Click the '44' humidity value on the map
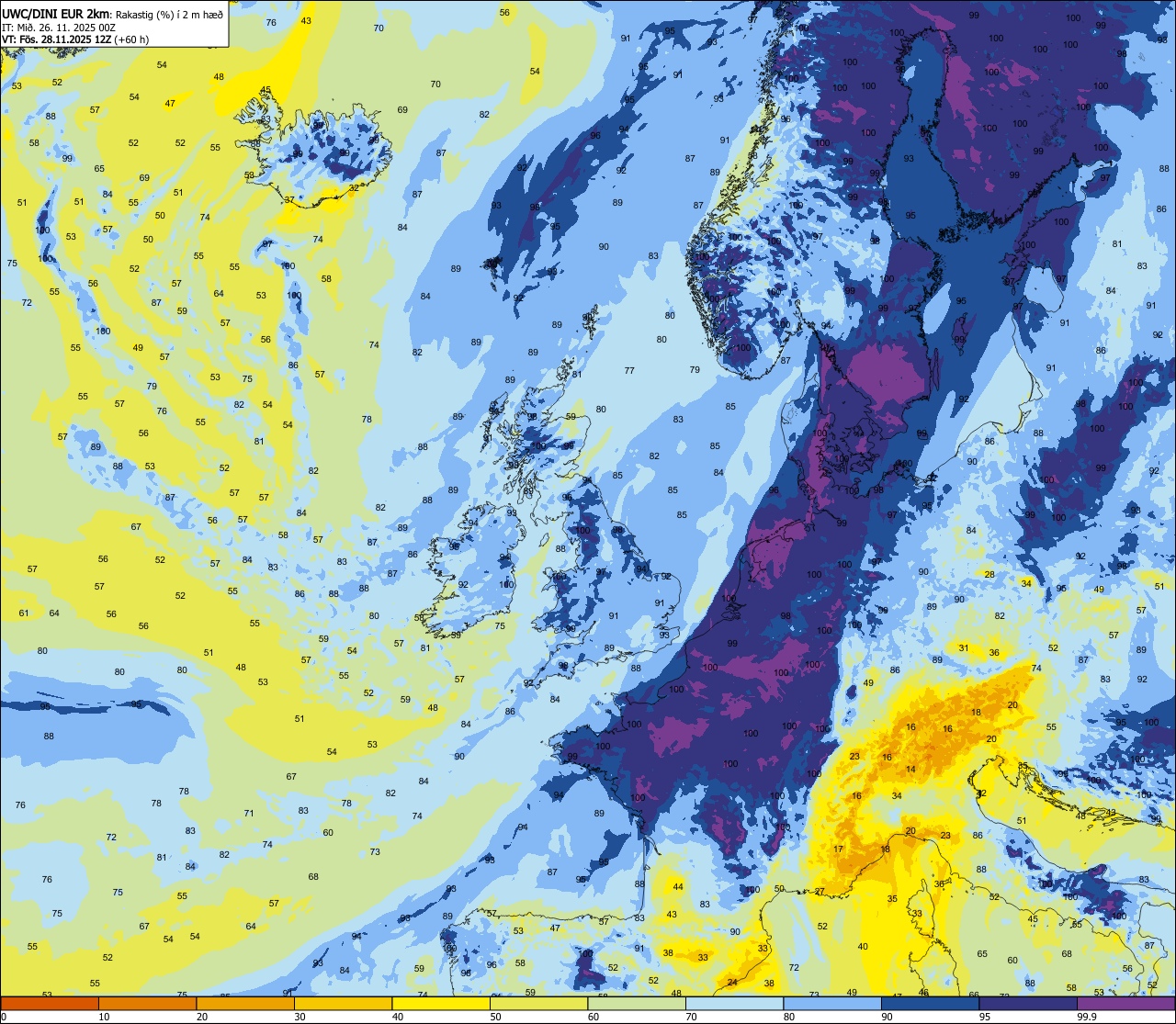1176x1024 pixels. coord(678,886)
